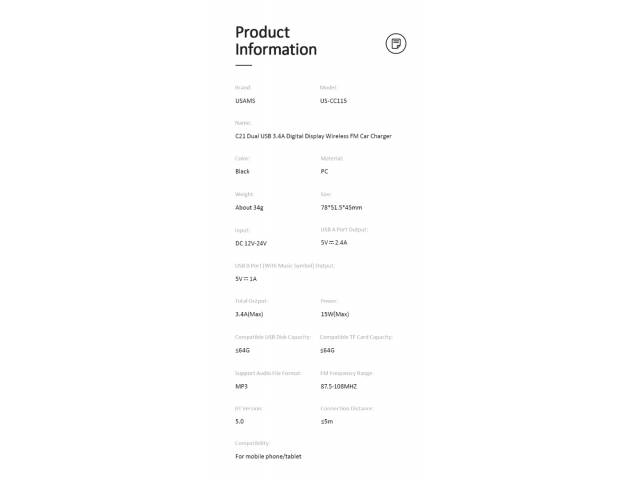Click the About 34g weight value
The height and width of the screenshot is (480, 640).
[x=249, y=207]
